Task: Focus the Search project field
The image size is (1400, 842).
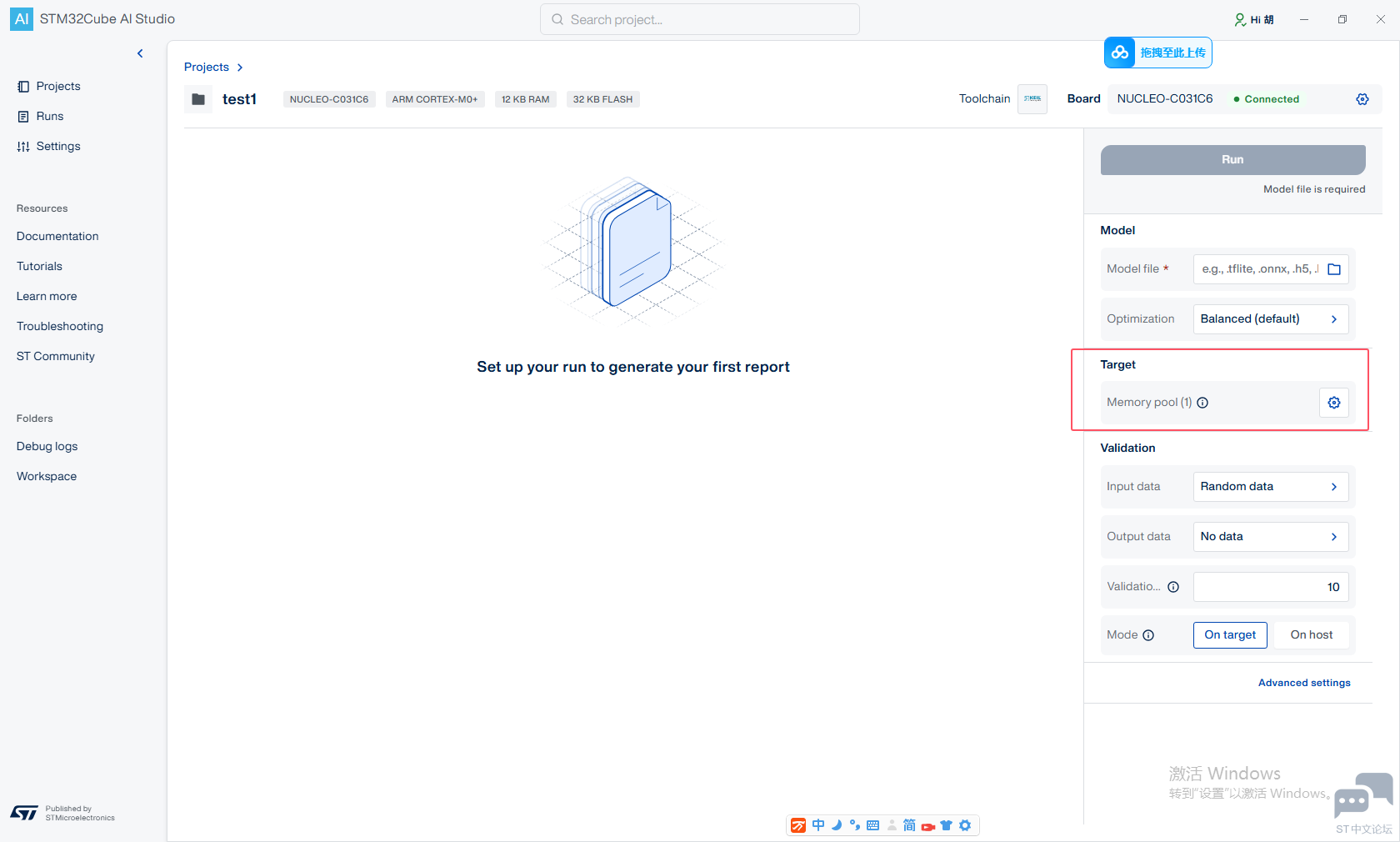Action: (700, 19)
